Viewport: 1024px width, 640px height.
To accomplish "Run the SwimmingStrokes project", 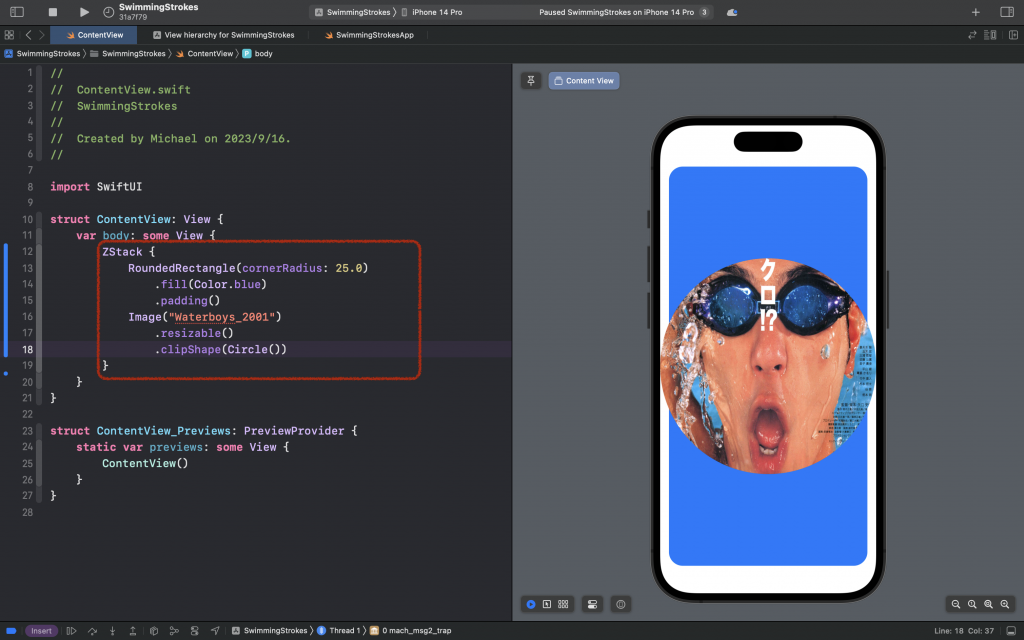I will coord(84,12).
